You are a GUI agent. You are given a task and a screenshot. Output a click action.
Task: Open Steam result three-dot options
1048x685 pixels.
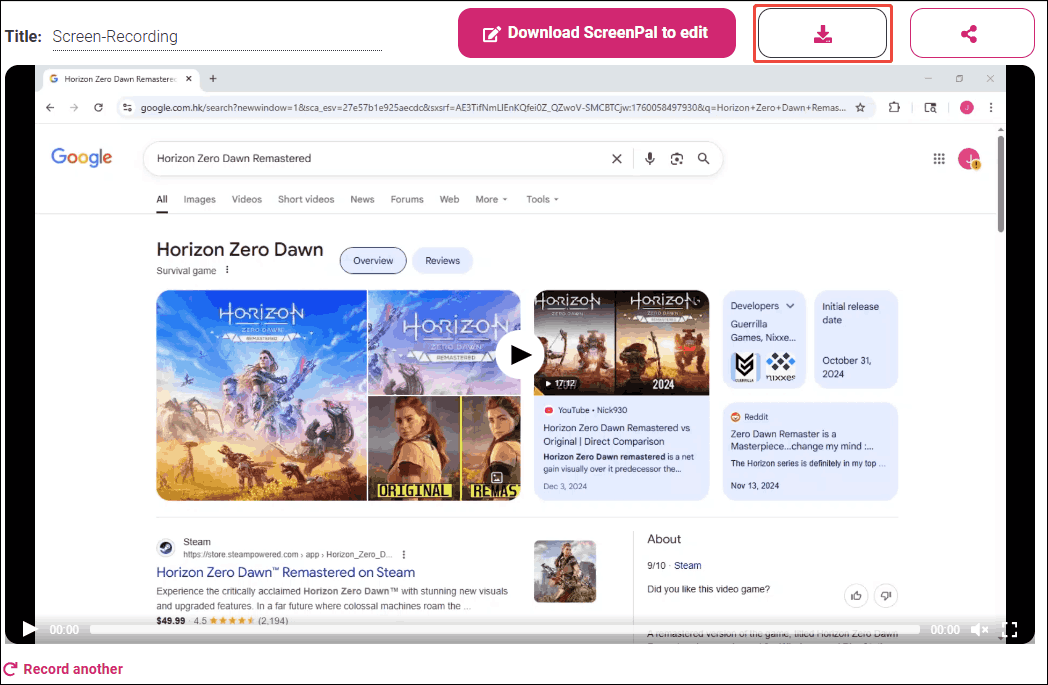(x=404, y=555)
